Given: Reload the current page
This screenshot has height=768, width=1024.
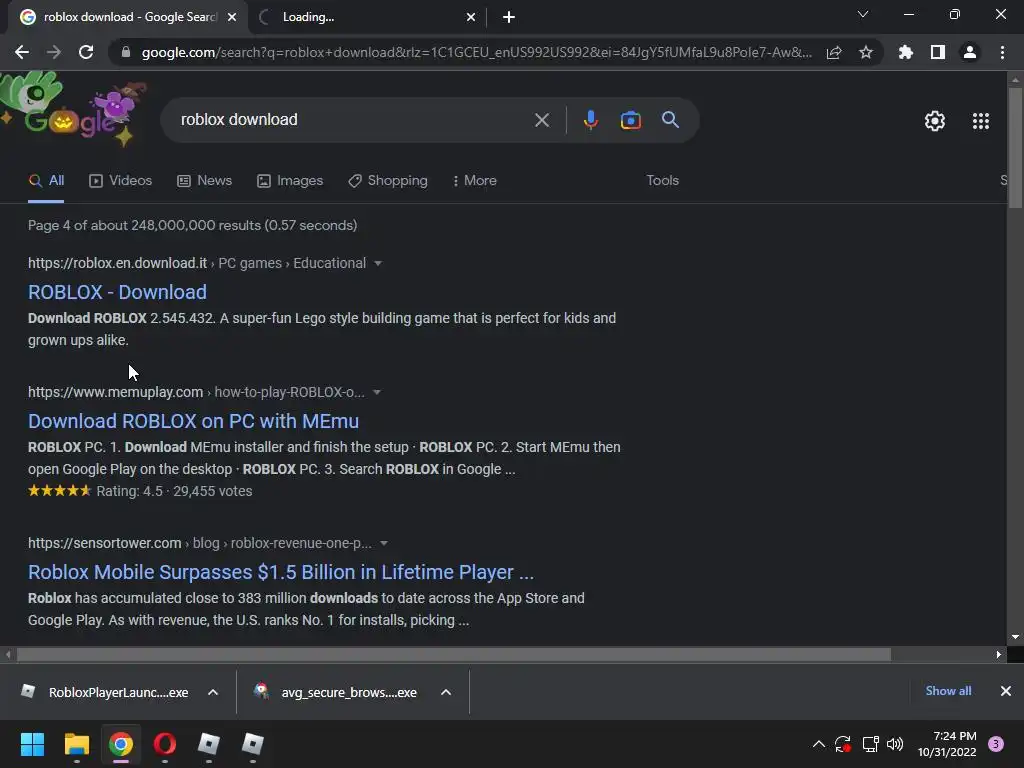Looking at the screenshot, I should (x=86, y=52).
